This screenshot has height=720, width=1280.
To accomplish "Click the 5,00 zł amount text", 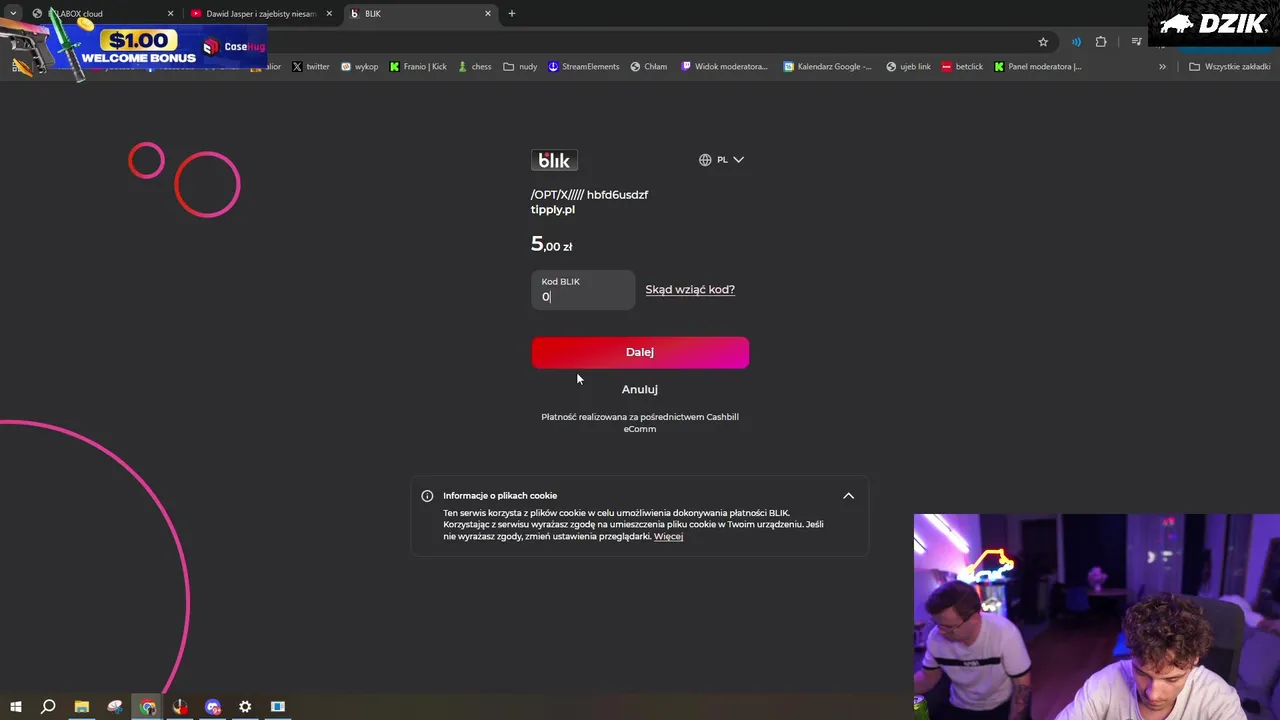I will click(x=552, y=244).
